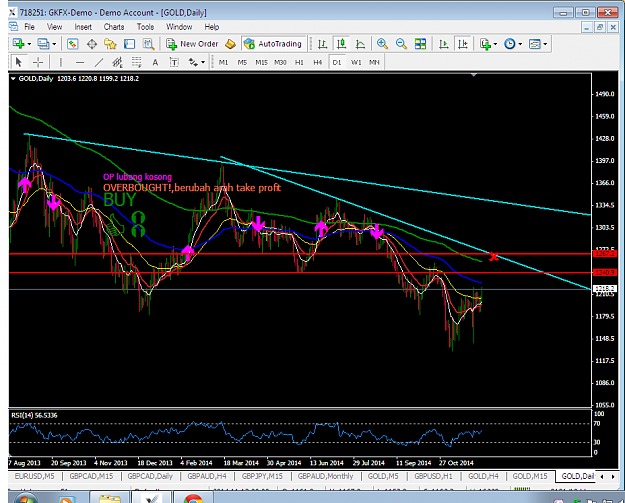The width and height of the screenshot is (625, 503).
Task: Toggle the Terminal panel icon
Action: (x=130, y=44)
